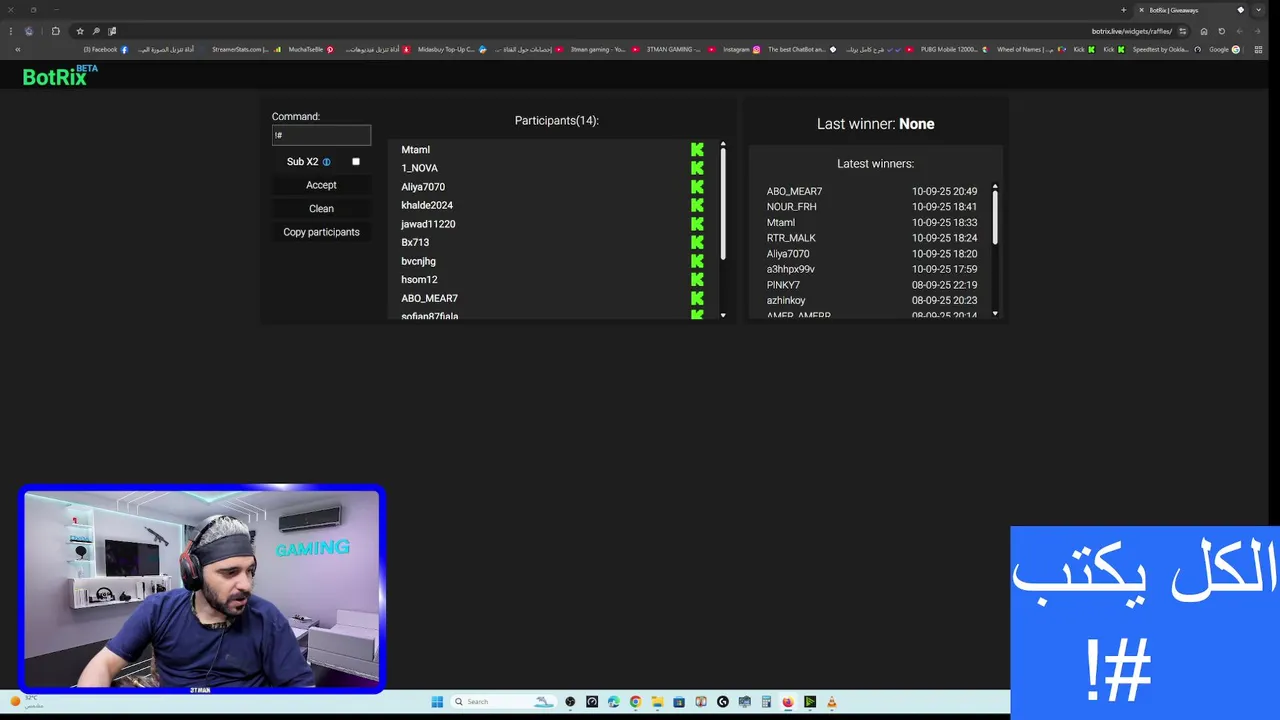Open Logitech G HUB from the taskbar
Viewport: 1280px width, 720px height.
[722, 702]
